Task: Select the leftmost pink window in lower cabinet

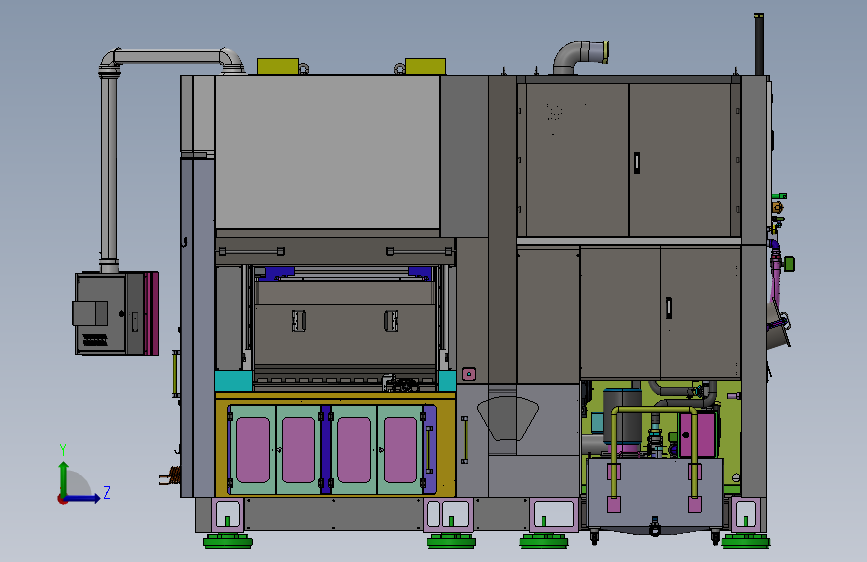Action: tap(253, 450)
